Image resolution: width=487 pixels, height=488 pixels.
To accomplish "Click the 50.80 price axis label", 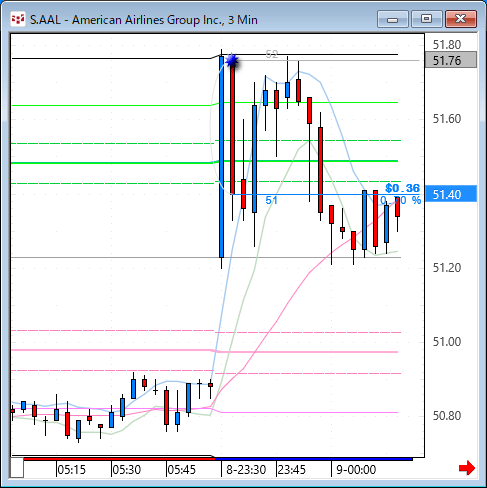I will pos(447,416).
